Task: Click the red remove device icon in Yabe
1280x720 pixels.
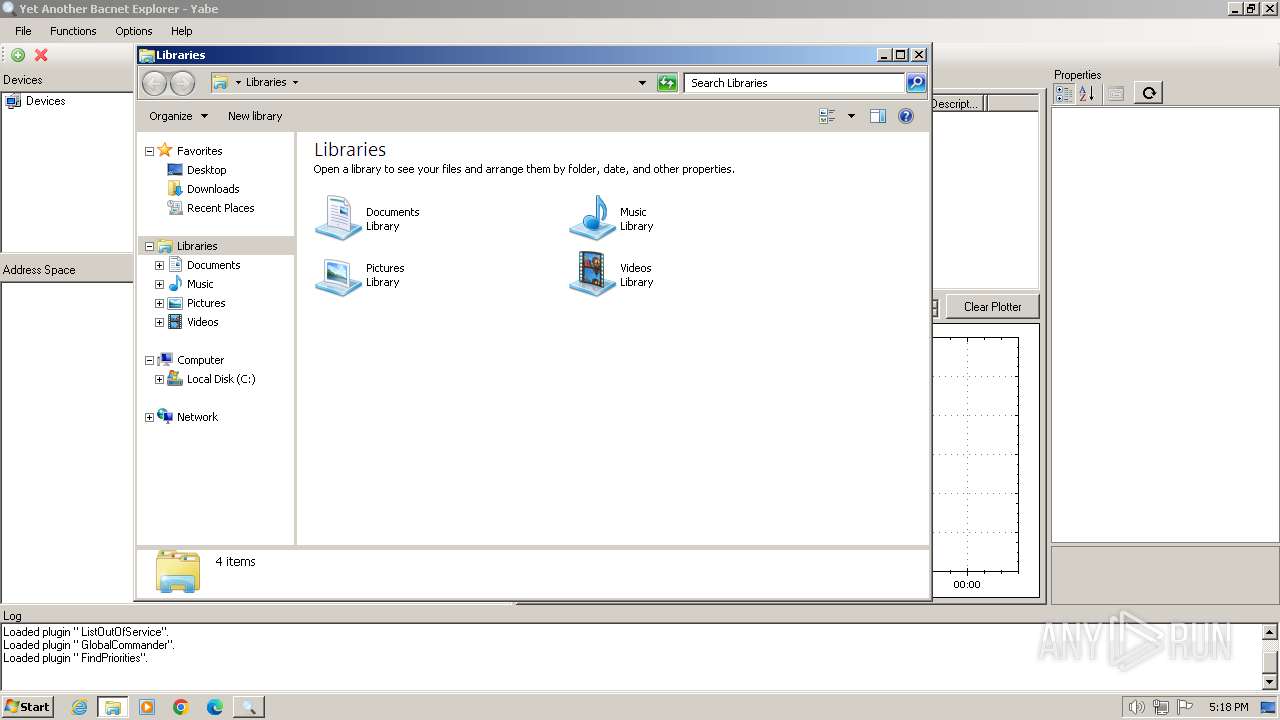Action: (x=41, y=55)
